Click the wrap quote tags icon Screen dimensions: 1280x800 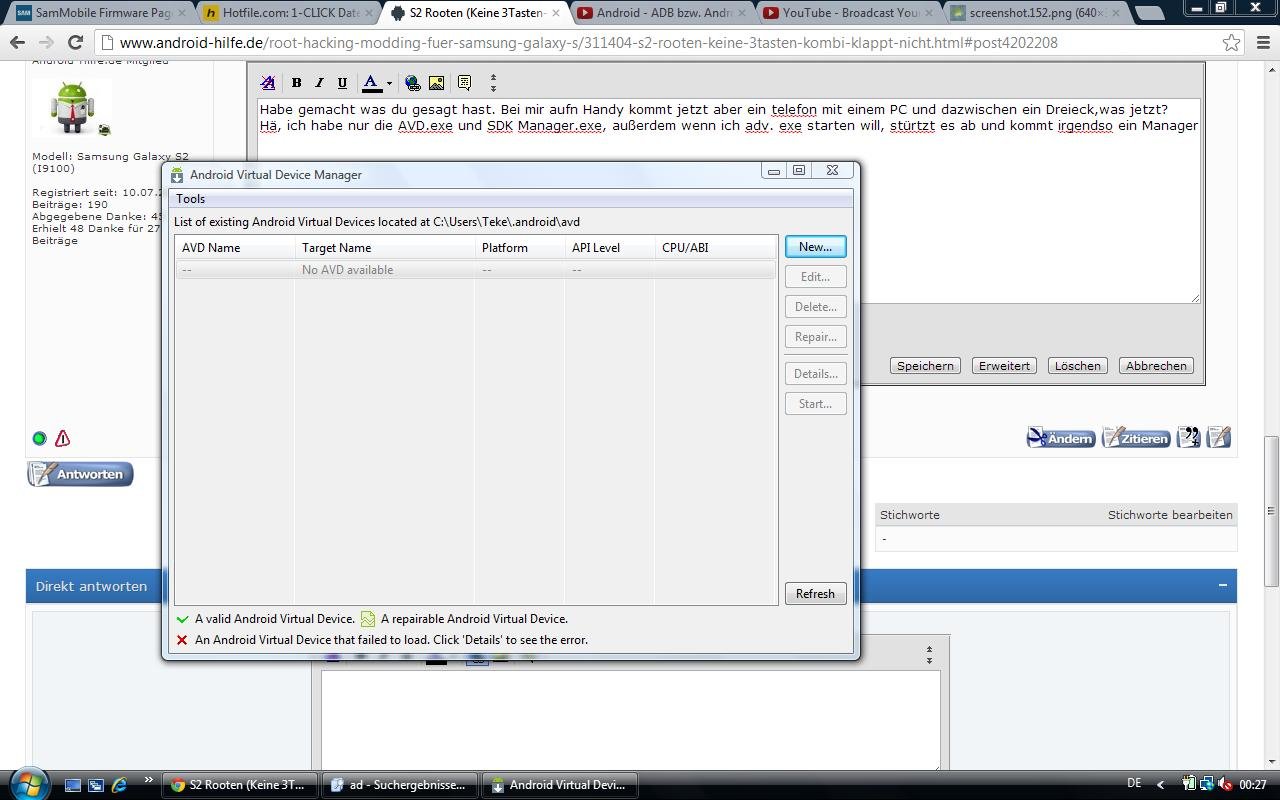click(464, 83)
